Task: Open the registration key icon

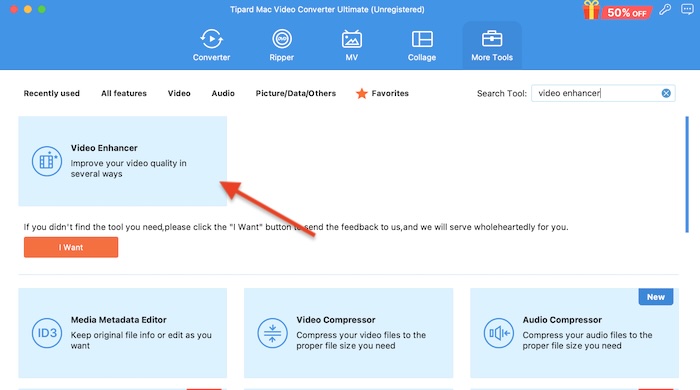Action: click(665, 9)
